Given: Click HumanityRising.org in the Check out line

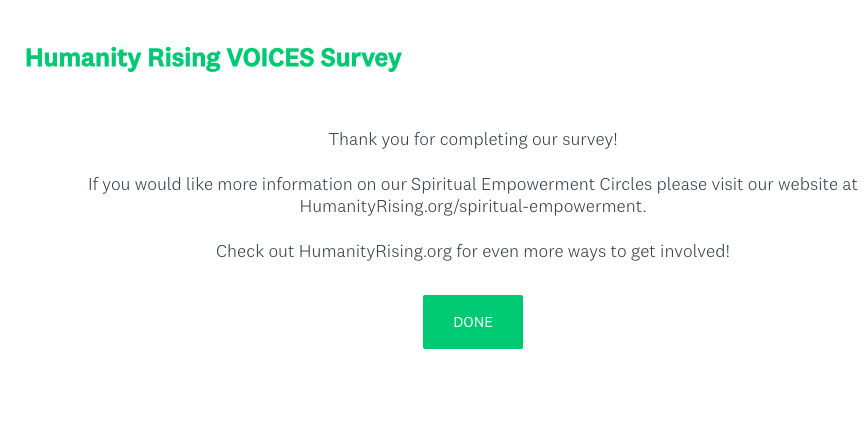Looking at the screenshot, I should 375,251.
